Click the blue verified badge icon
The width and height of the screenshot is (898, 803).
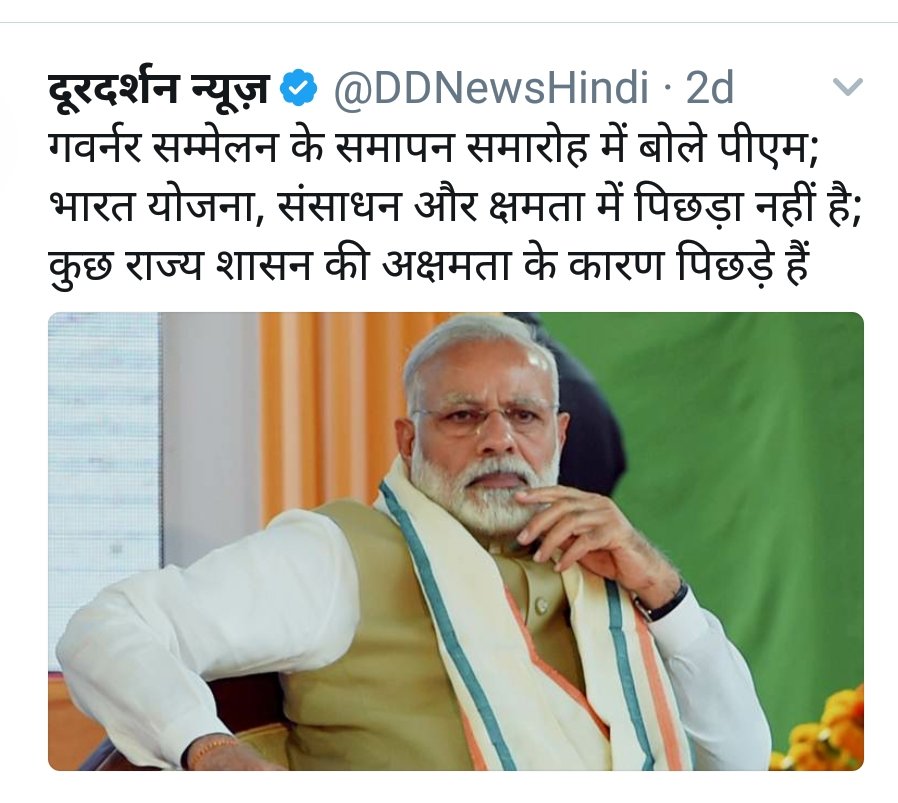click(298, 89)
